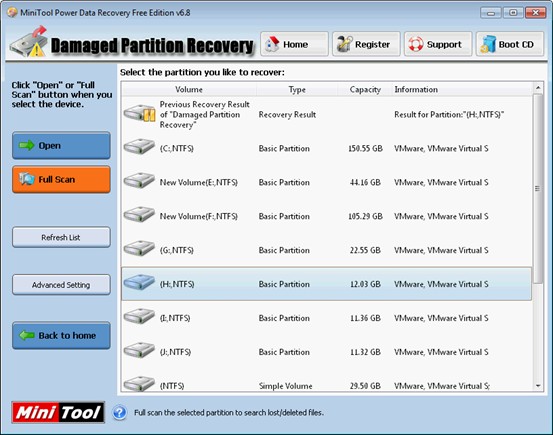Click Basic Partition type in (C:,NTFS) row
This screenshot has height=435, width=553.
point(284,148)
